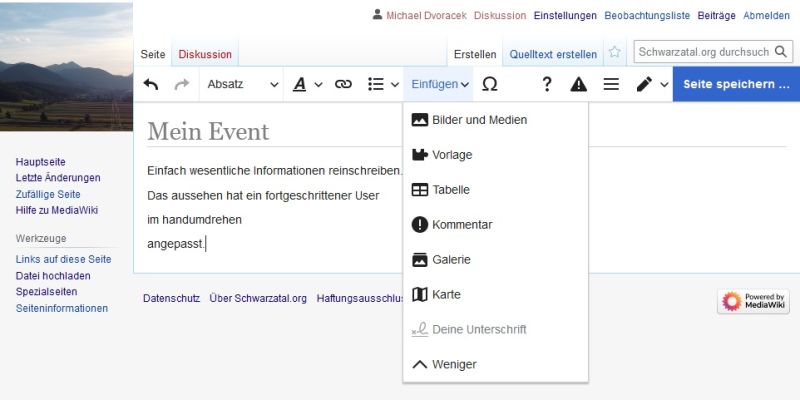Click the help question mark icon
The width and height of the screenshot is (800, 400).
point(546,85)
